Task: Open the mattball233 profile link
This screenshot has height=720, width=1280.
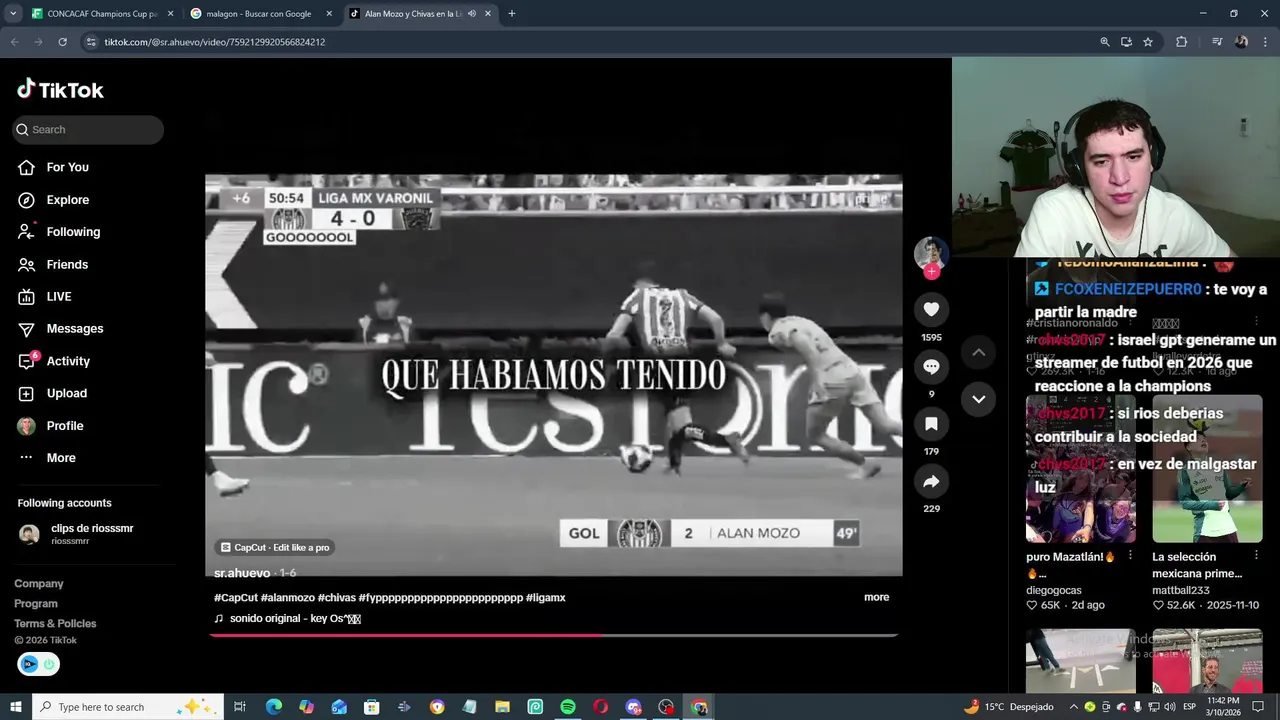Action: pyautogui.click(x=1181, y=590)
